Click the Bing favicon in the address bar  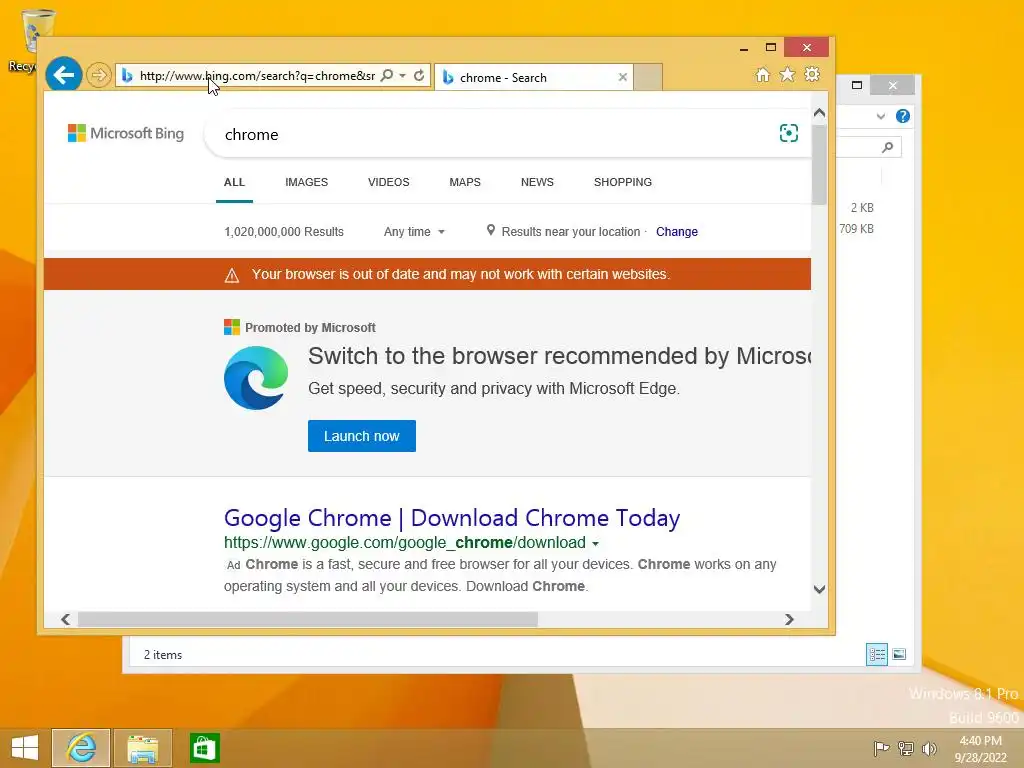(x=127, y=76)
